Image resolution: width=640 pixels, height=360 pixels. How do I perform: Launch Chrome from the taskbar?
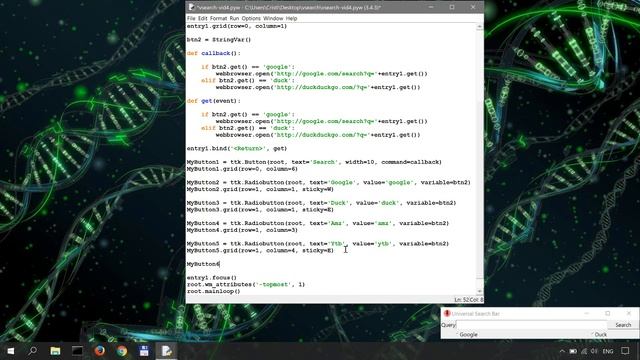122,351
